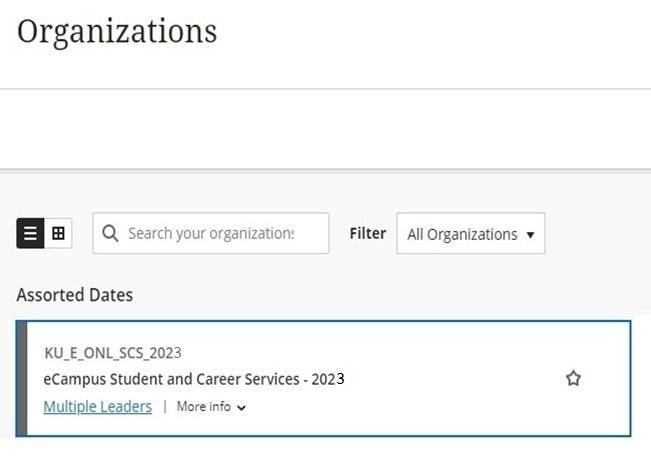Click the separator between Leaders and More info
The image size is (651, 465).
pos(165,407)
